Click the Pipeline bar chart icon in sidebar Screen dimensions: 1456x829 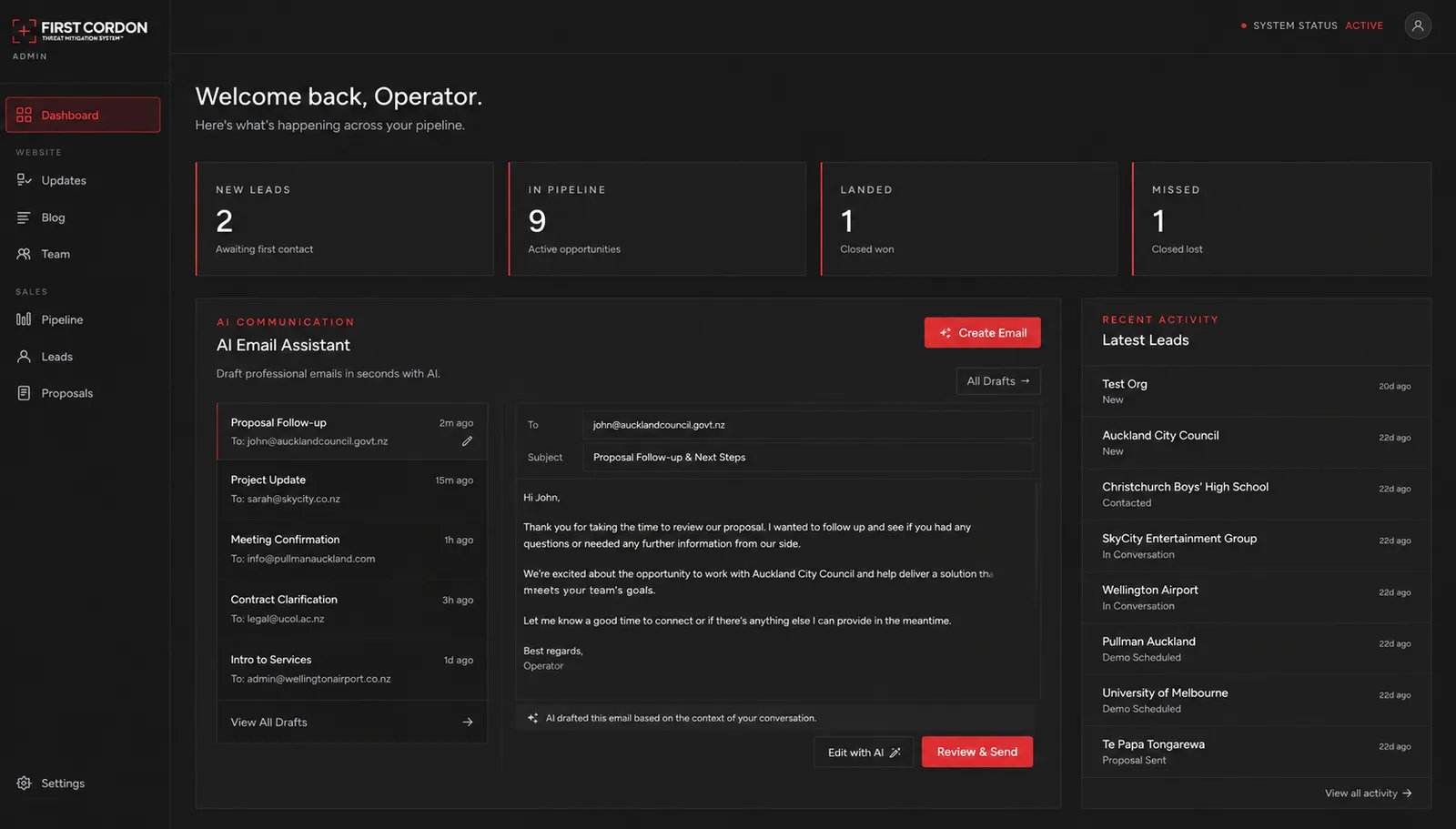24,319
